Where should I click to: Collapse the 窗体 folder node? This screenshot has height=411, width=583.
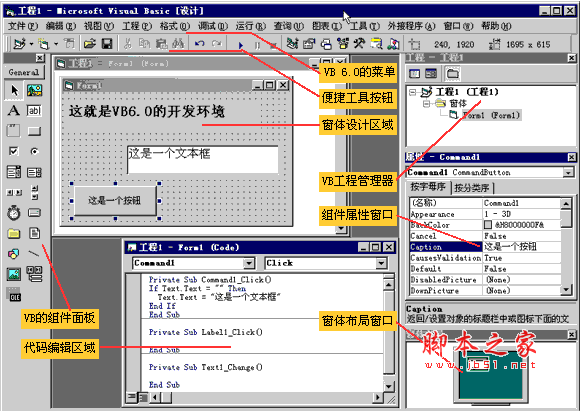[426, 103]
